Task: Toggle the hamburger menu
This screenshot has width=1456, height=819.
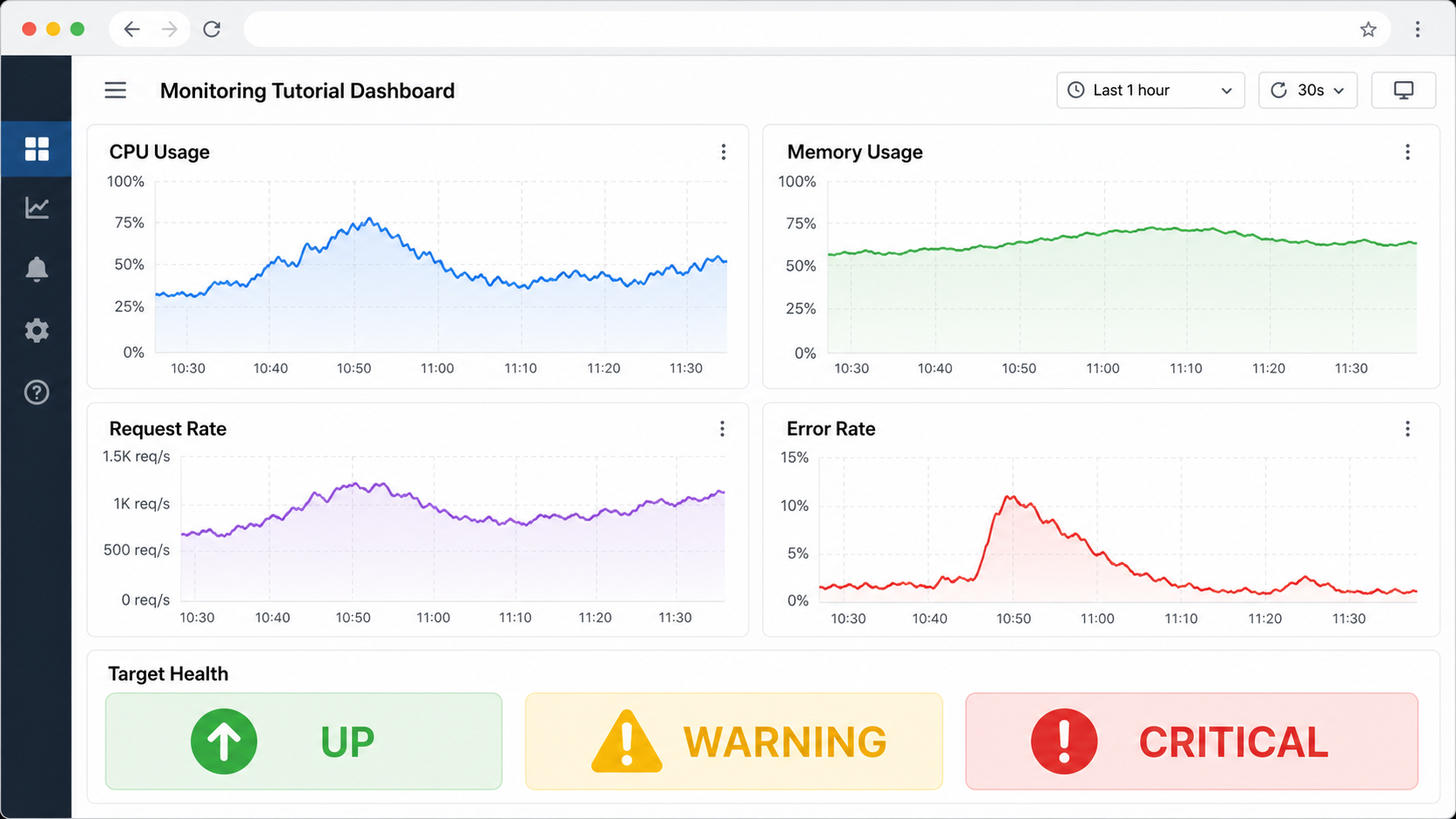Action: [116, 91]
